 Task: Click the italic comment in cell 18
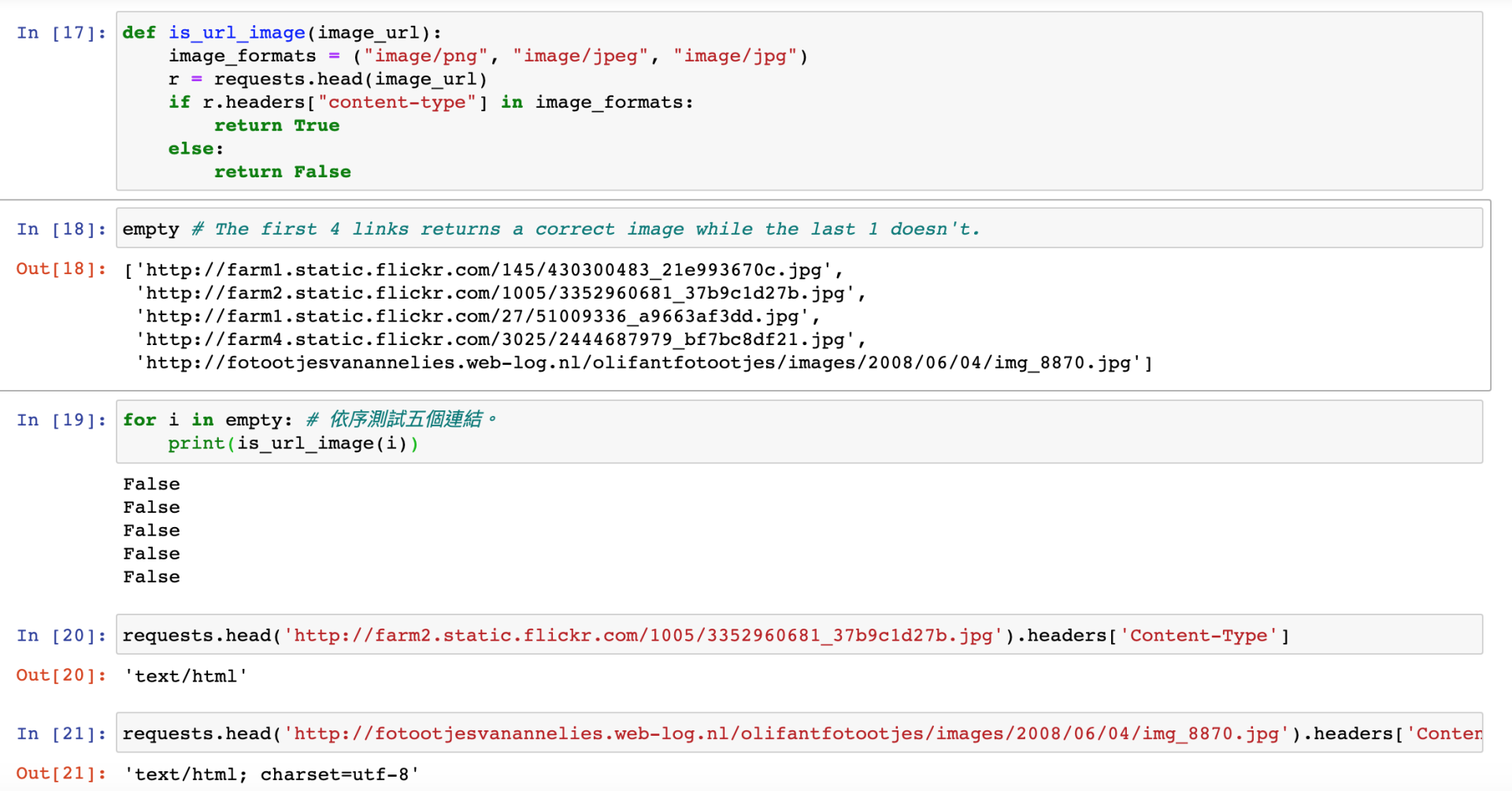(586, 229)
